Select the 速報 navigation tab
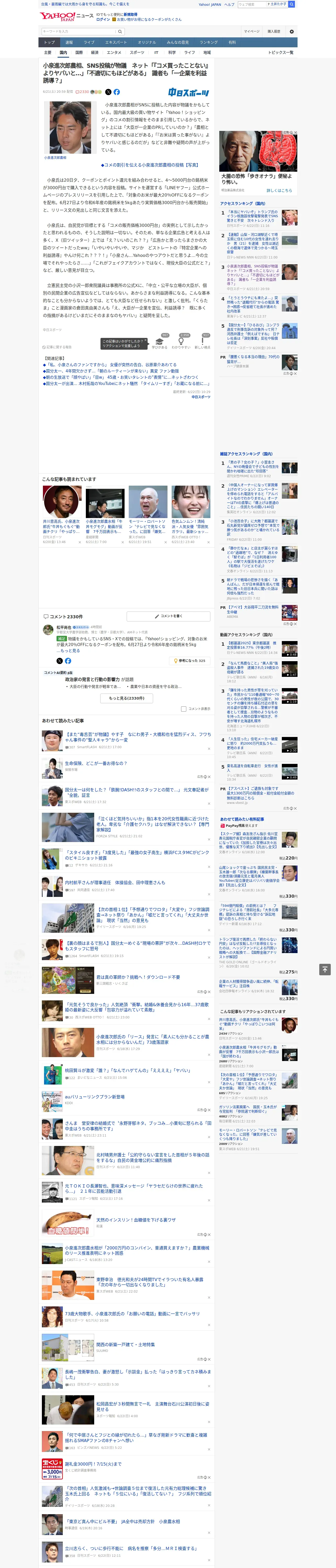This screenshot has width=336, height=1568. click(69, 43)
